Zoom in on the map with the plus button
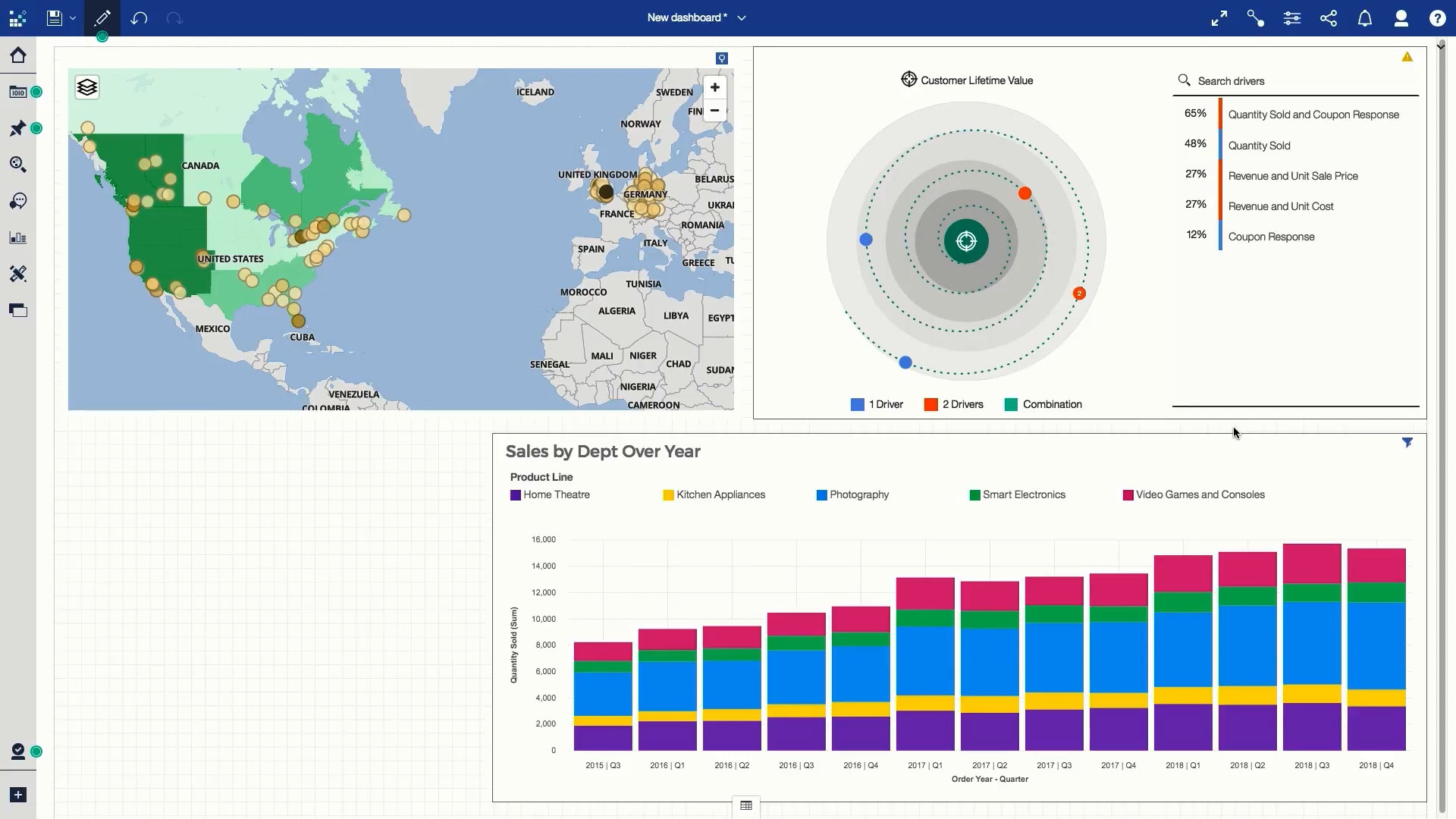The height and width of the screenshot is (819, 1456). [714, 87]
